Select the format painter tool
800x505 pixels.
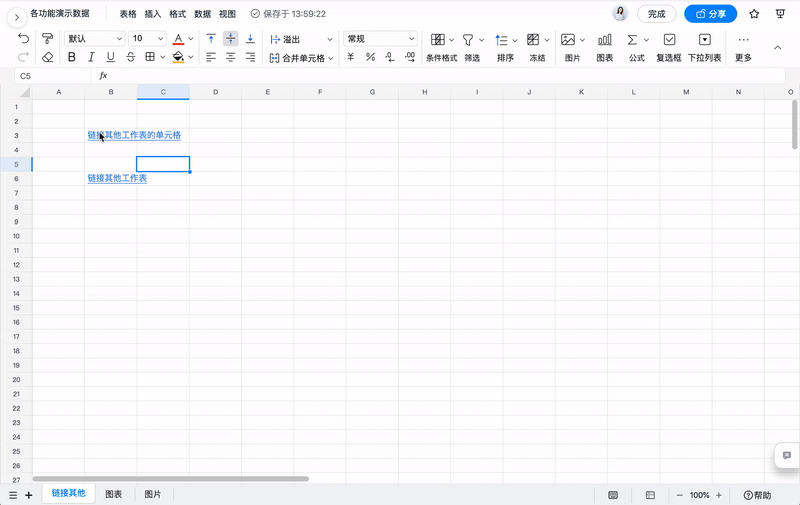(48, 39)
